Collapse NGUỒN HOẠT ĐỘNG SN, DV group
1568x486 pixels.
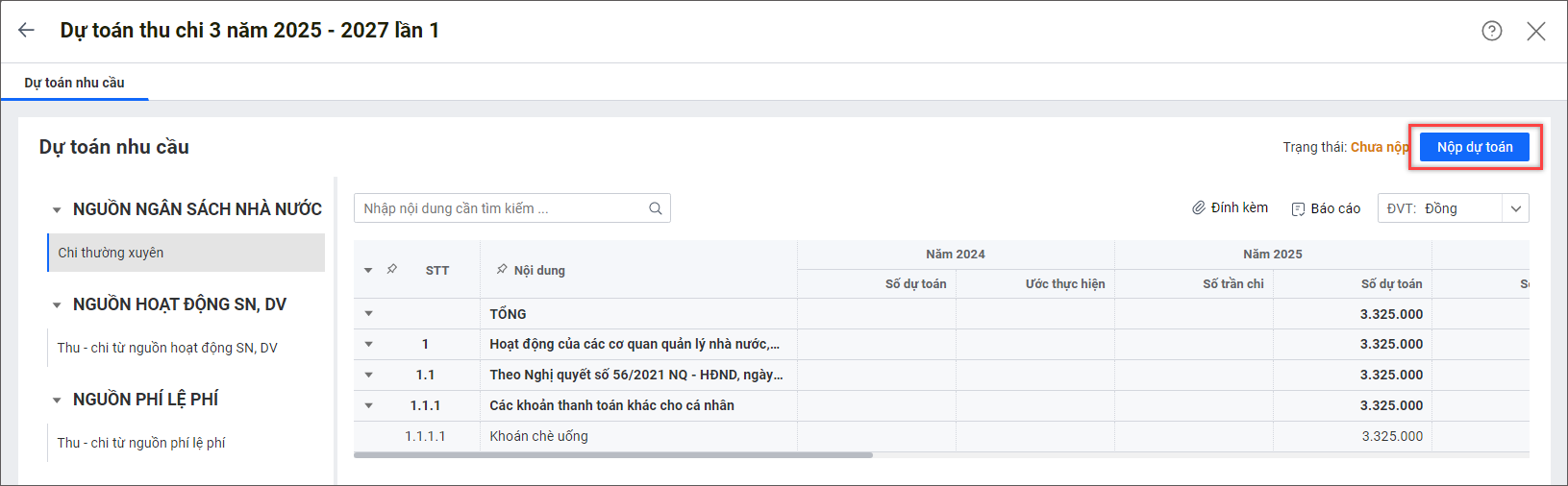[x=57, y=304]
